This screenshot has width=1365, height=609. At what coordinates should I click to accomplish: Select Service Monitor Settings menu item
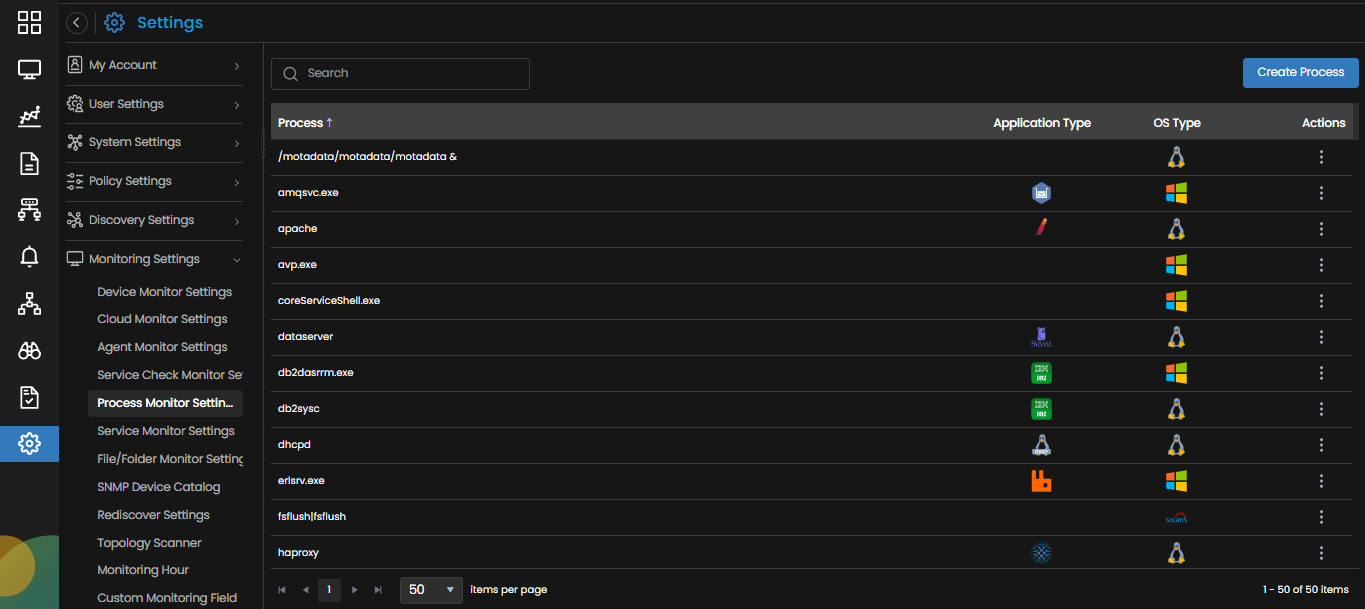pos(166,431)
